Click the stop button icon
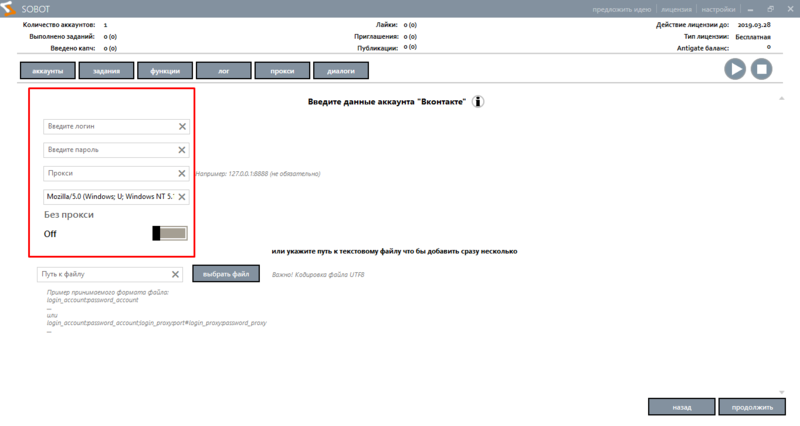The image size is (800, 426). (x=762, y=69)
